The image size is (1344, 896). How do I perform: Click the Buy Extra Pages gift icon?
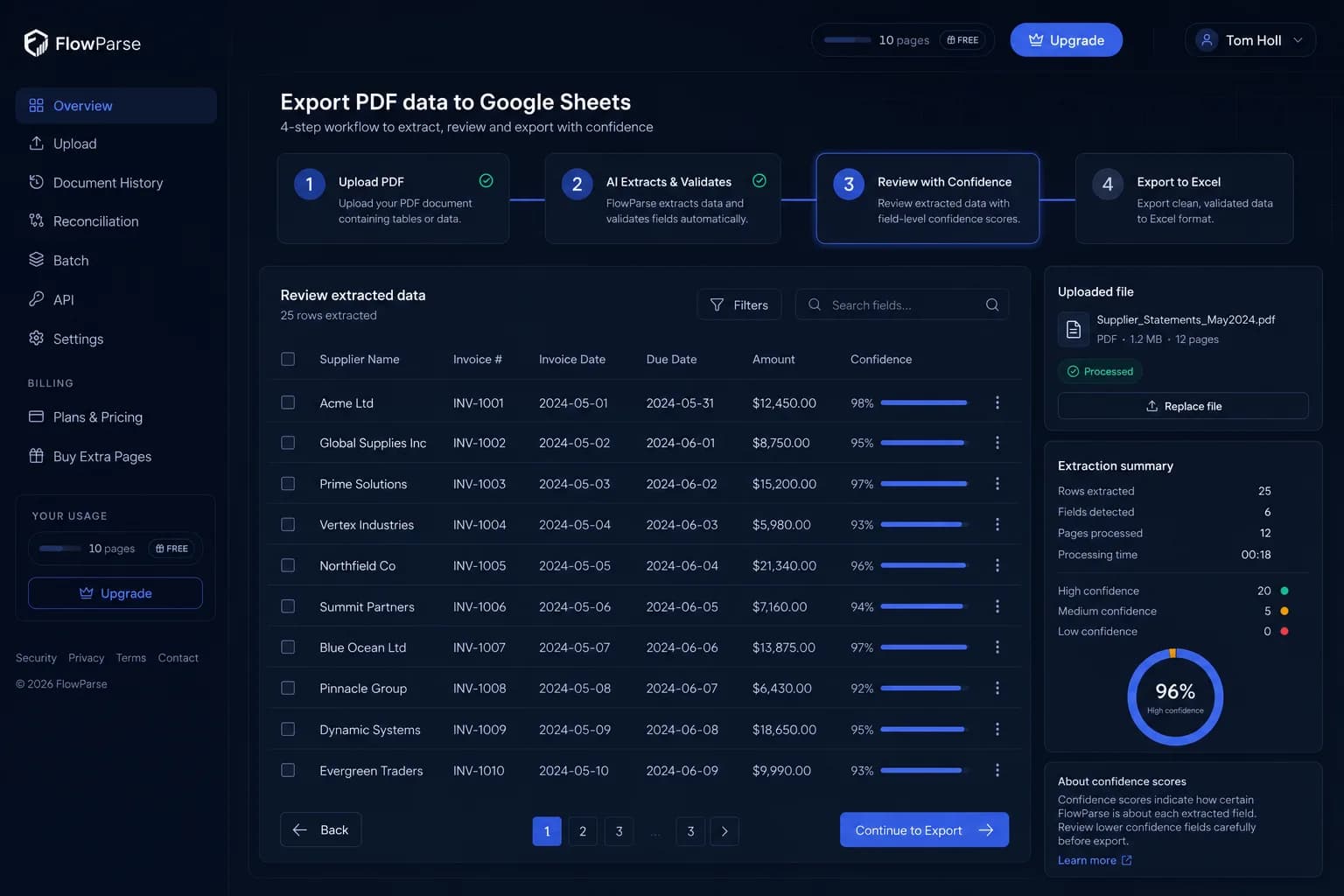coord(36,456)
